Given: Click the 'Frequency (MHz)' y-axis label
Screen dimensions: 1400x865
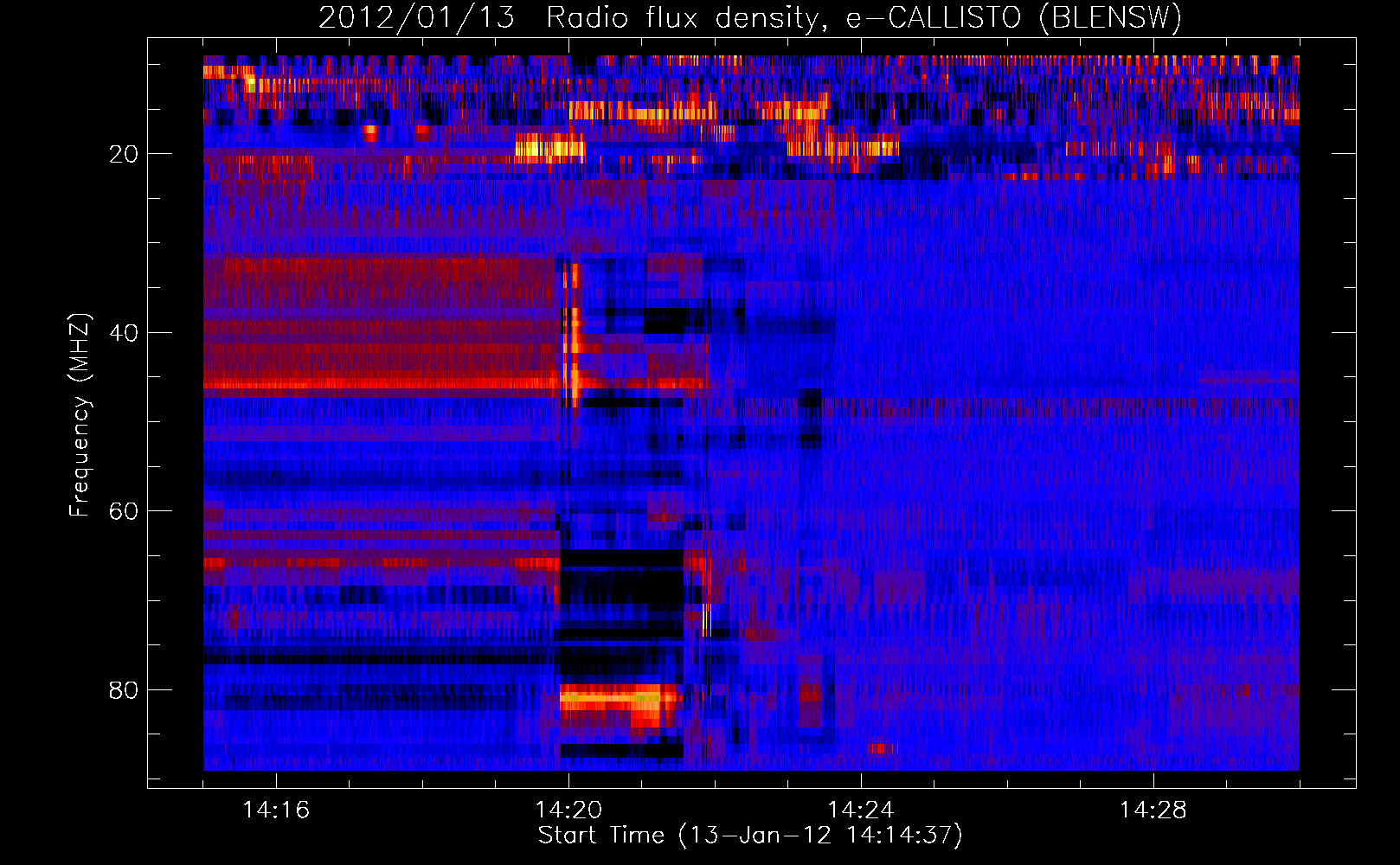Looking at the screenshot, I should (x=79, y=415).
